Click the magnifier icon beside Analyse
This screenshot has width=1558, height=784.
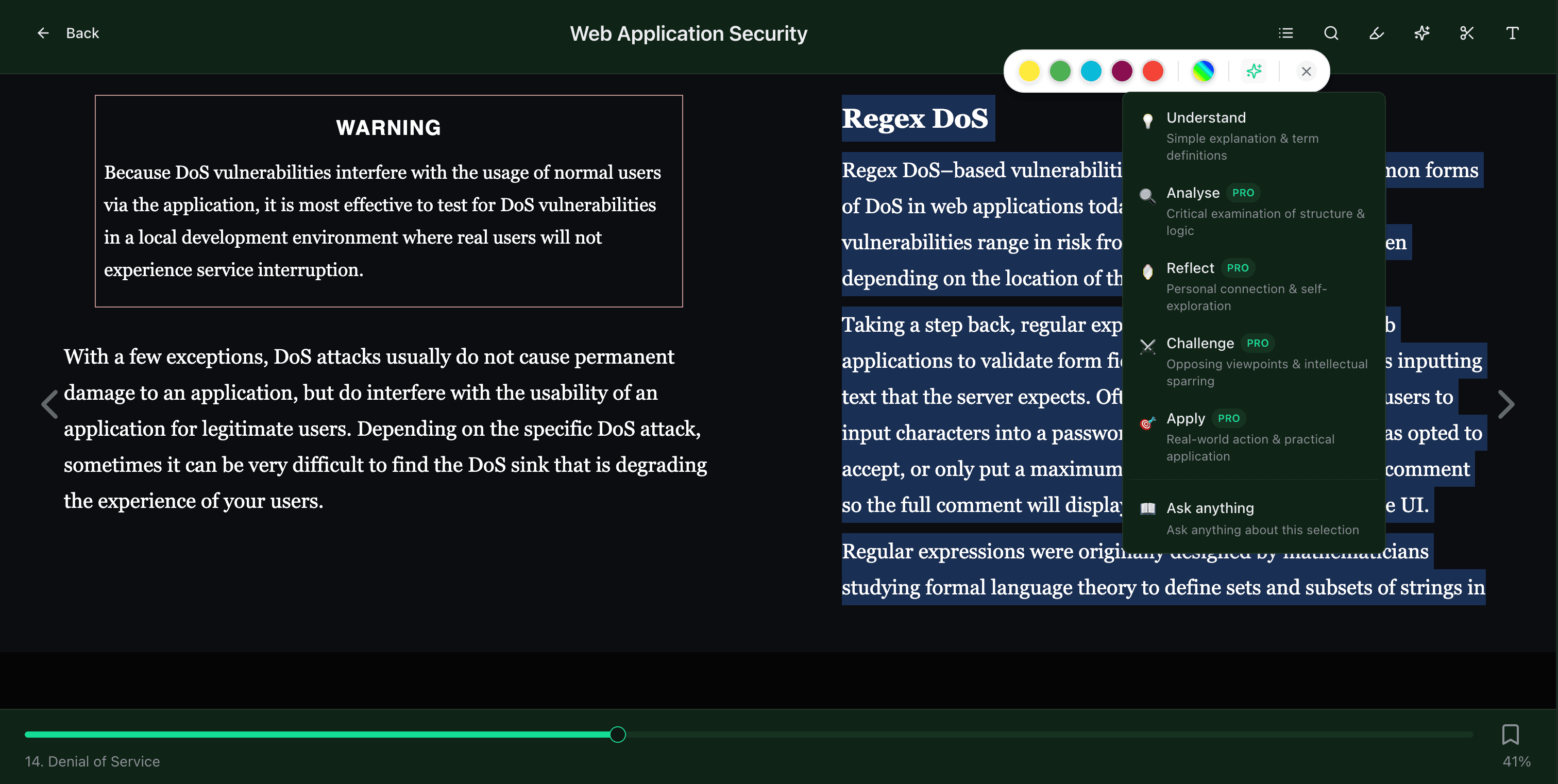pos(1147,196)
